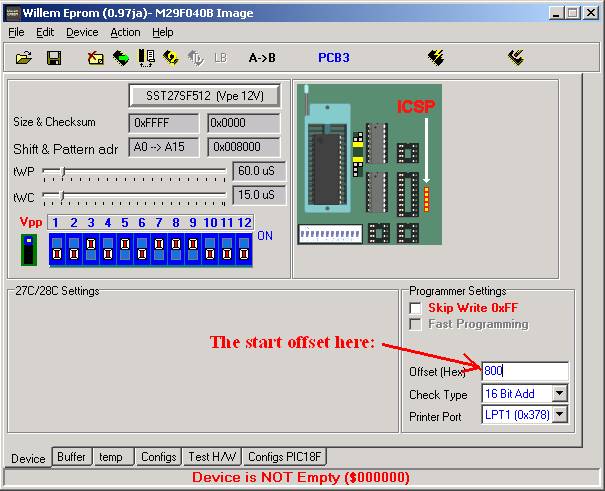
Task: Click the blank check chip icon
Action: (x=147, y=58)
